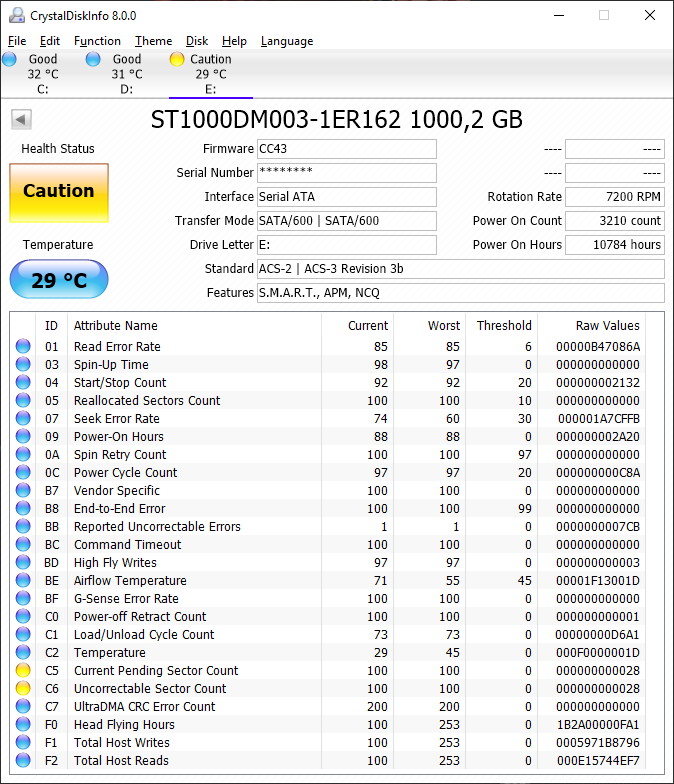Click the status orb for End-to-End Error
Viewport: 674px width, 784px height.
pyautogui.click(x=23, y=508)
